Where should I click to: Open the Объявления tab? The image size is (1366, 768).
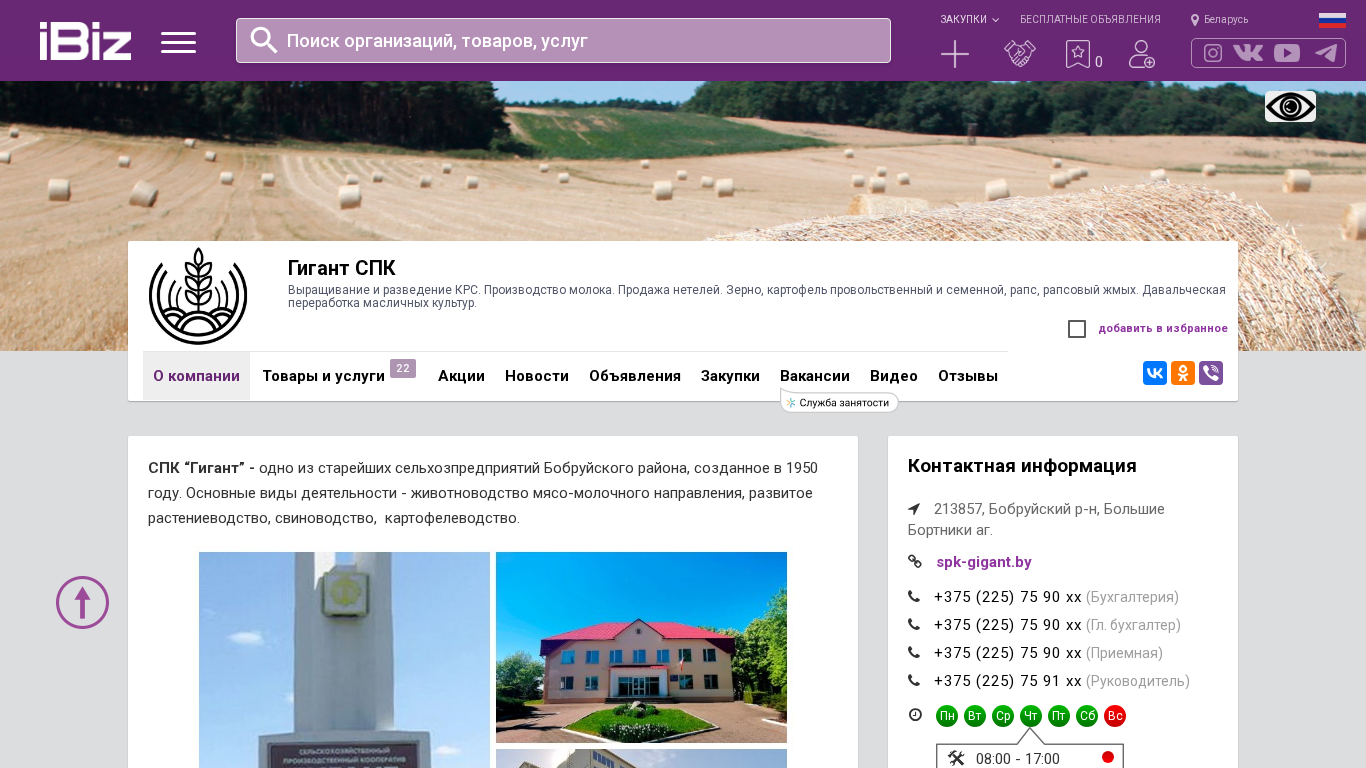[x=635, y=376]
